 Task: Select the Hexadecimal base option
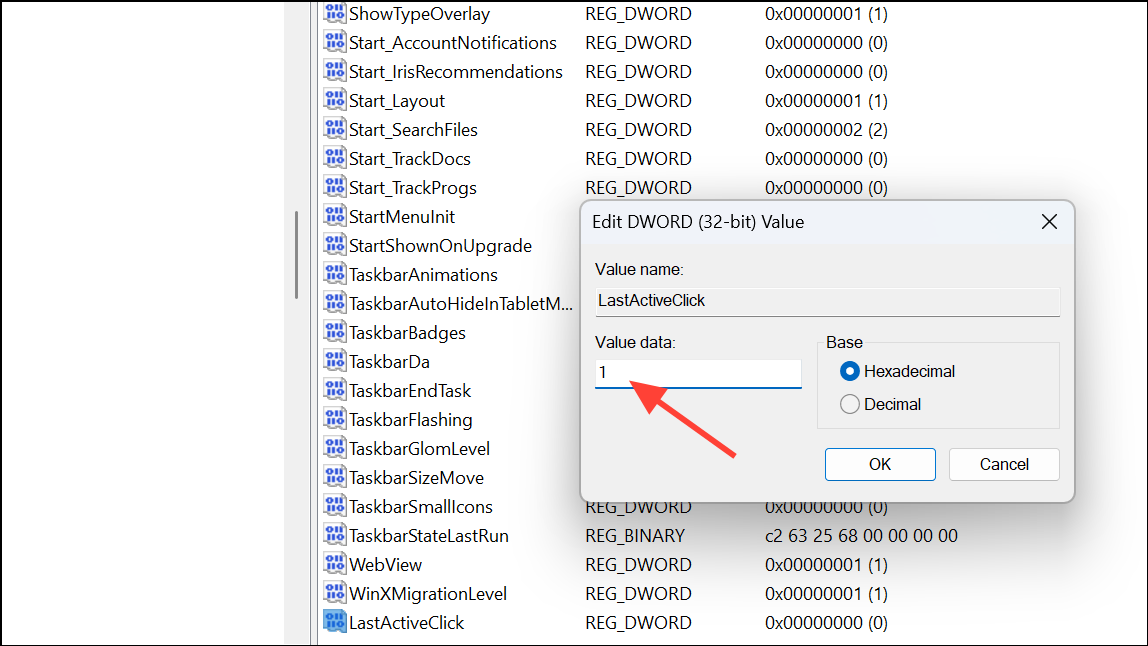850,371
